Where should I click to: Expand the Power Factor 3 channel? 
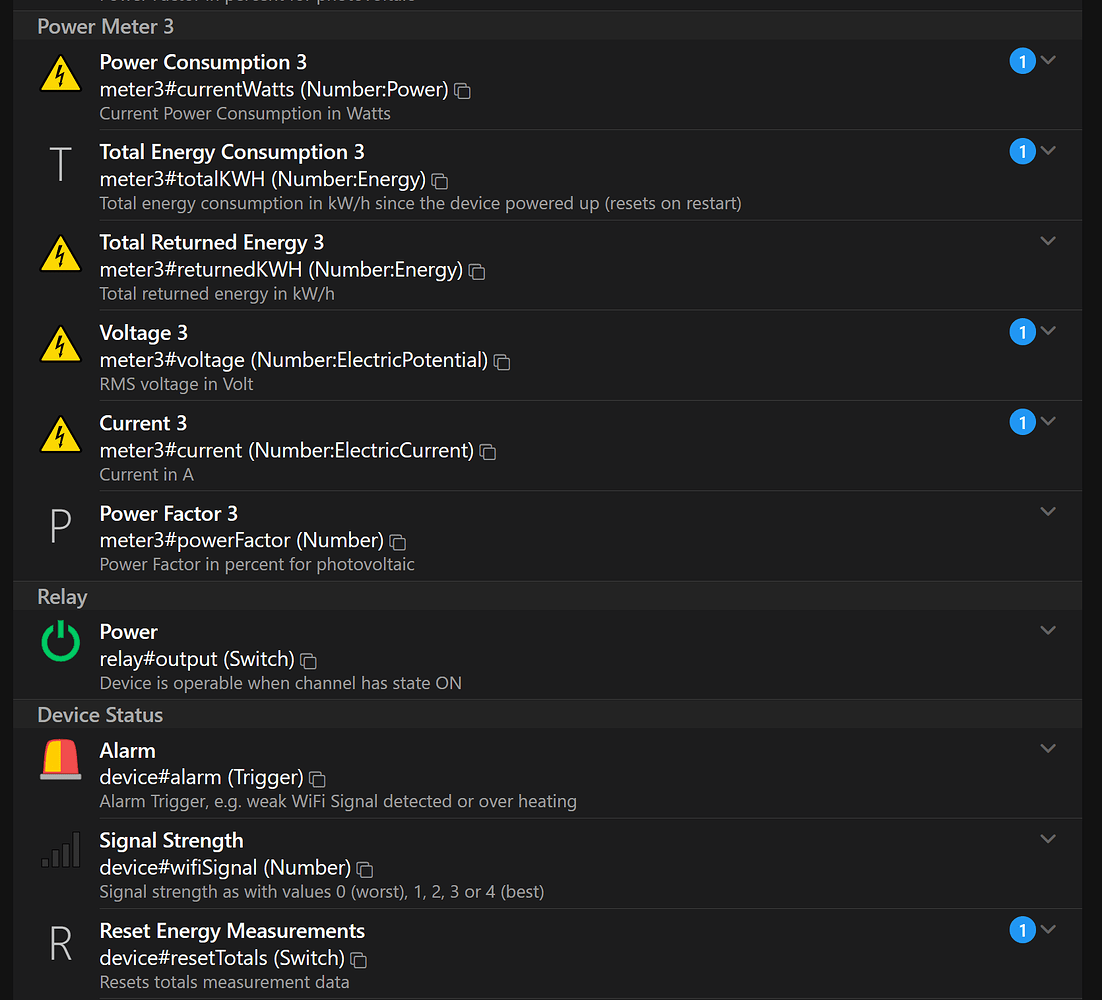tap(1048, 511)
